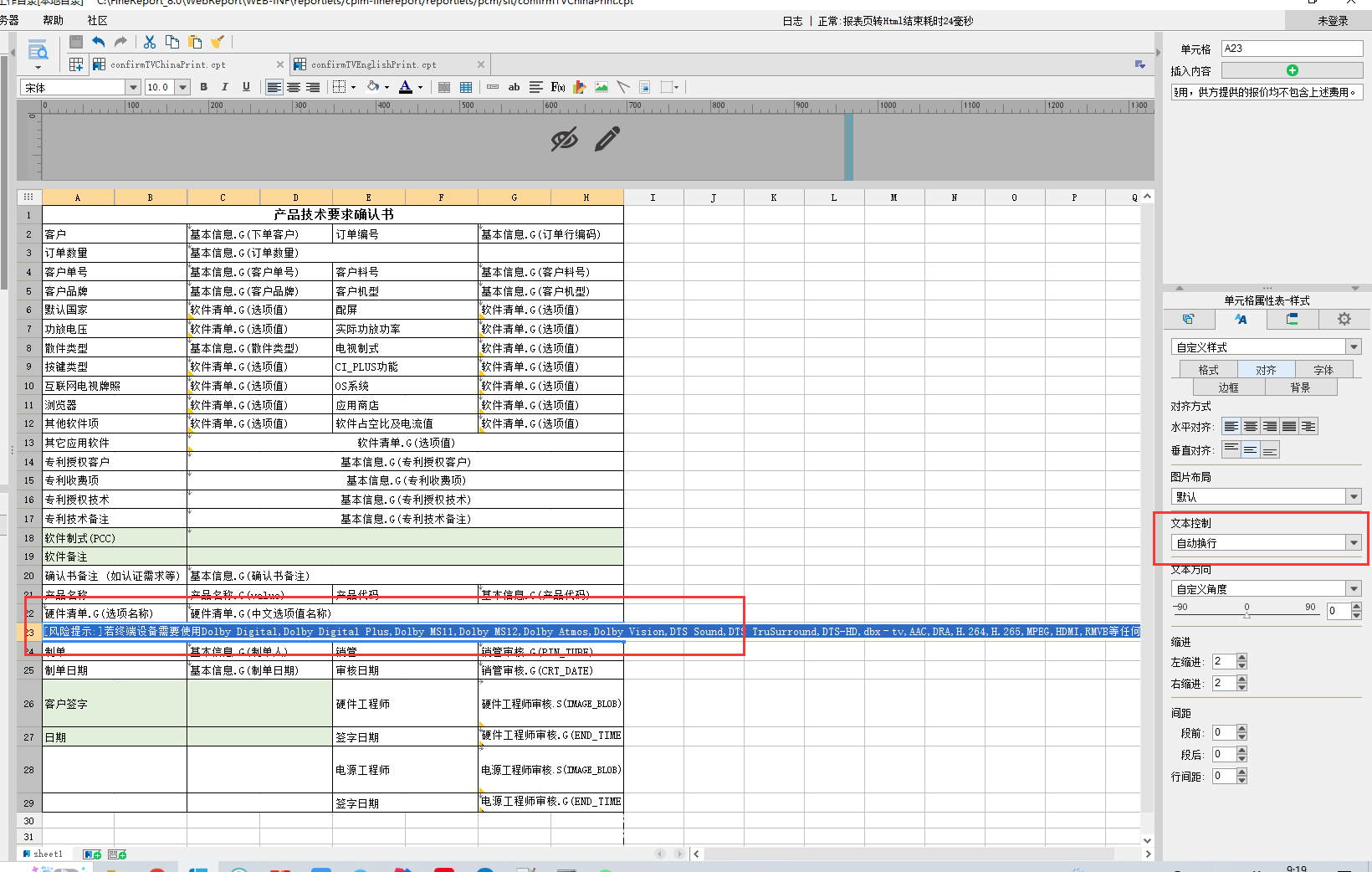1372x872 pixels.
Task: Click the save disk icon
Action: point(76,42)
